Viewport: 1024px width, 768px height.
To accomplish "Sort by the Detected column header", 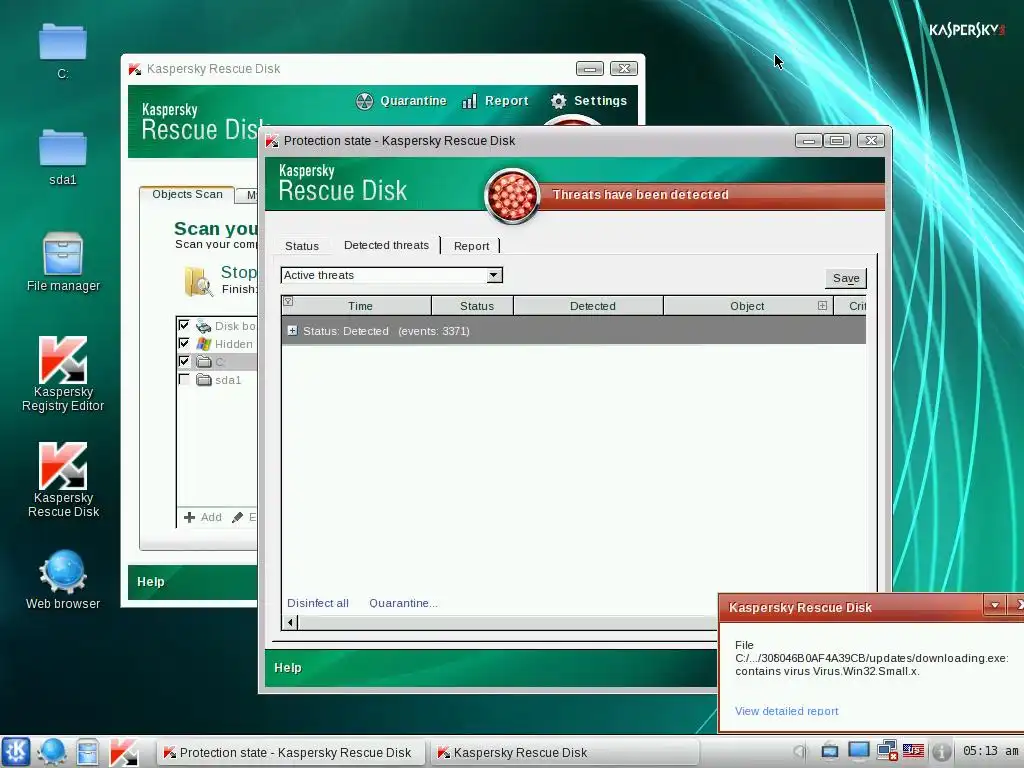I will pyautogui.click(x=588, y=306).
